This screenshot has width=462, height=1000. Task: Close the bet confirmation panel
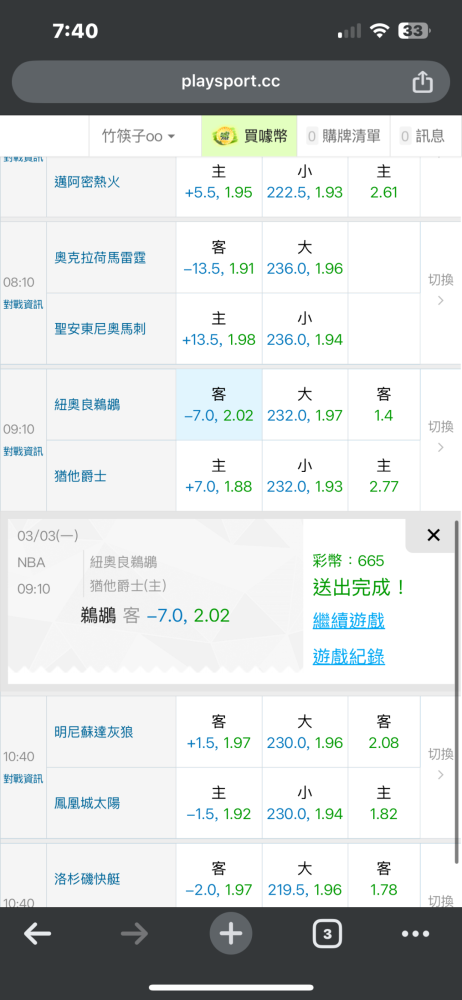pyautogui.click(x=433, y=535)
